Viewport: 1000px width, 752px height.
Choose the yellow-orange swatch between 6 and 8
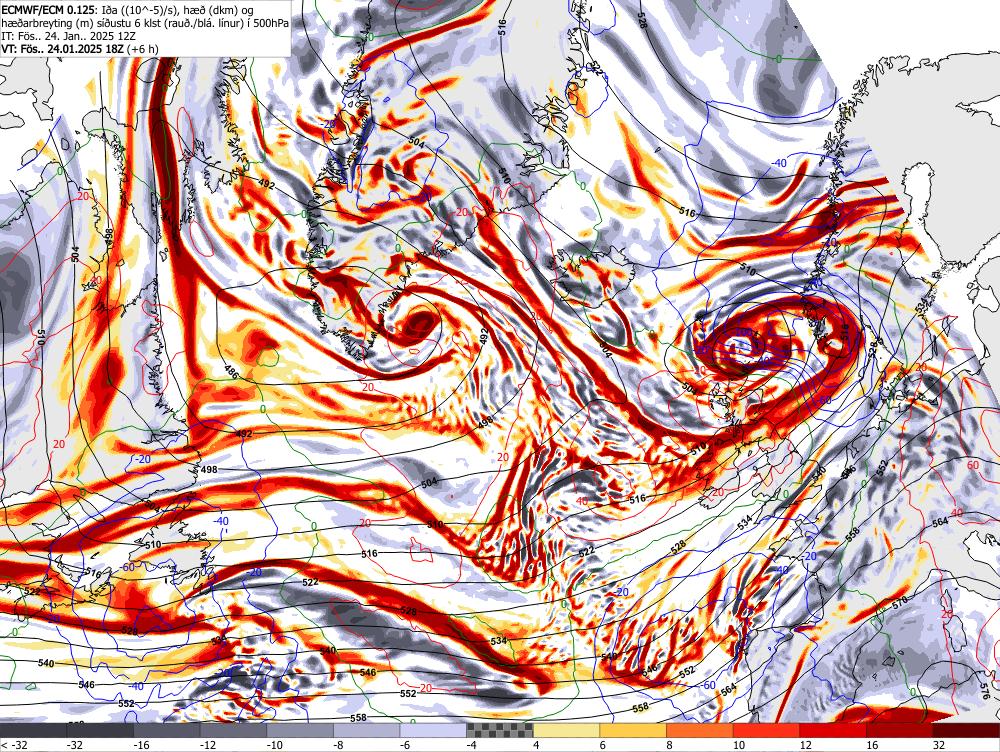[633, 730]
